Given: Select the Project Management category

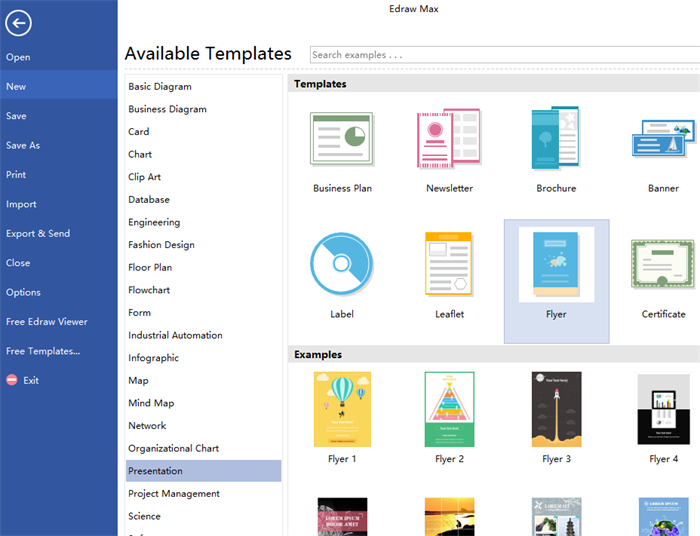Looking at the screenshot, I should [x=204, y=494].
